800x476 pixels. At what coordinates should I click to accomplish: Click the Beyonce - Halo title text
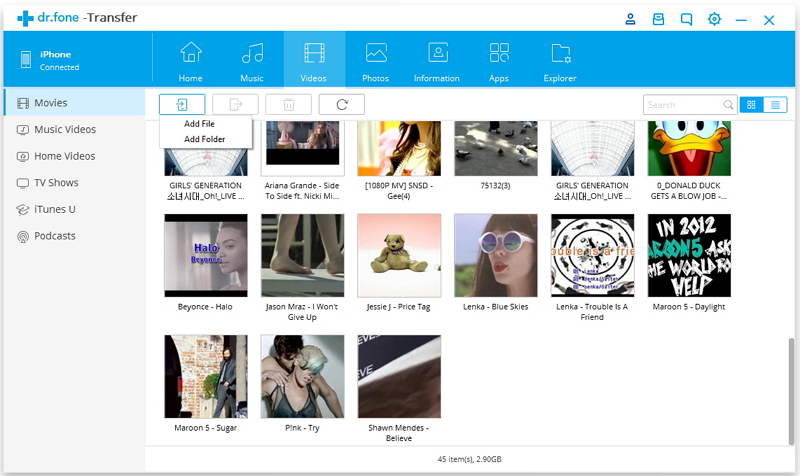pyautogui.click(x=205, y=307)
